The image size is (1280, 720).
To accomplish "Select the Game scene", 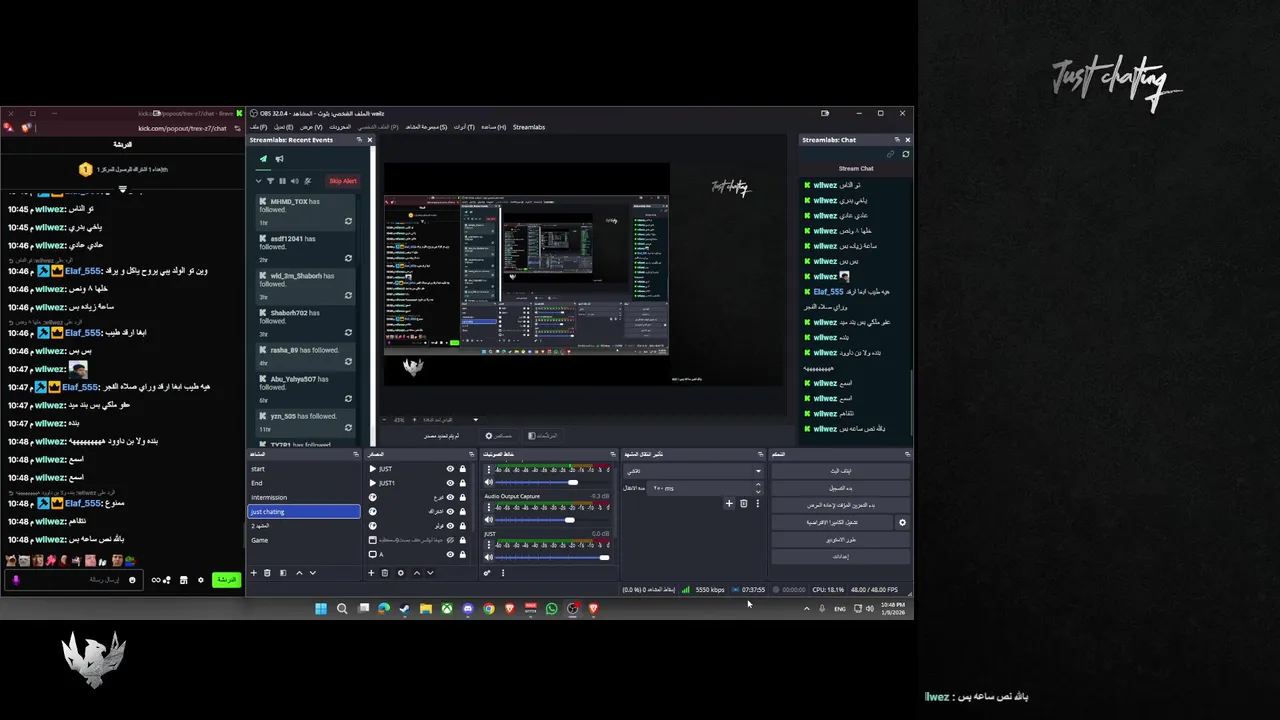I will [303, 540].
